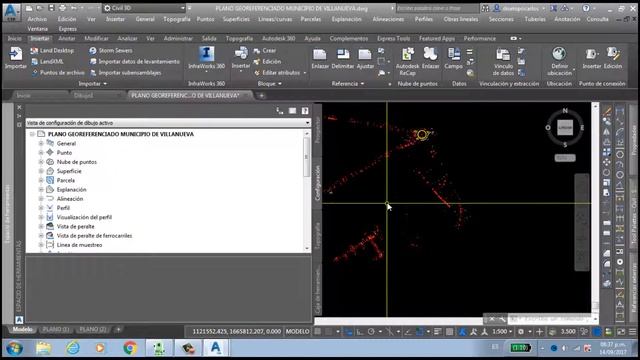Select Visualización del perfil tree item

point(84,217)
